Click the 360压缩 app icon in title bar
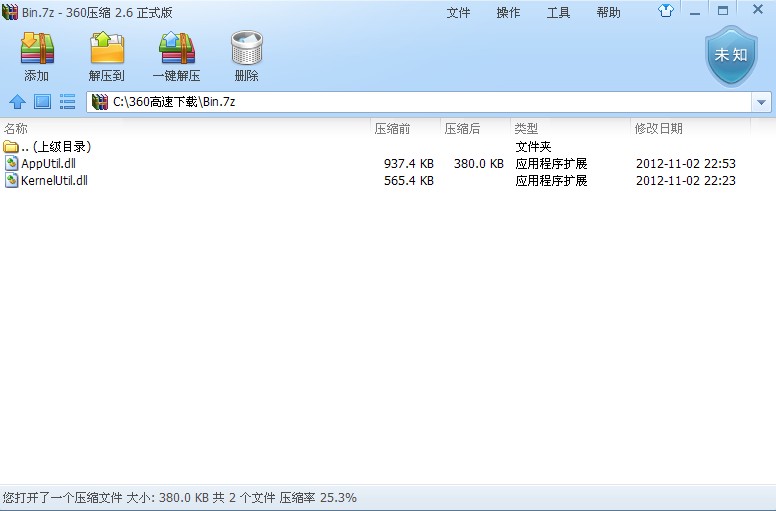Image resolution: width=776 pixels, height=511 pixels. tap(10, 12)
